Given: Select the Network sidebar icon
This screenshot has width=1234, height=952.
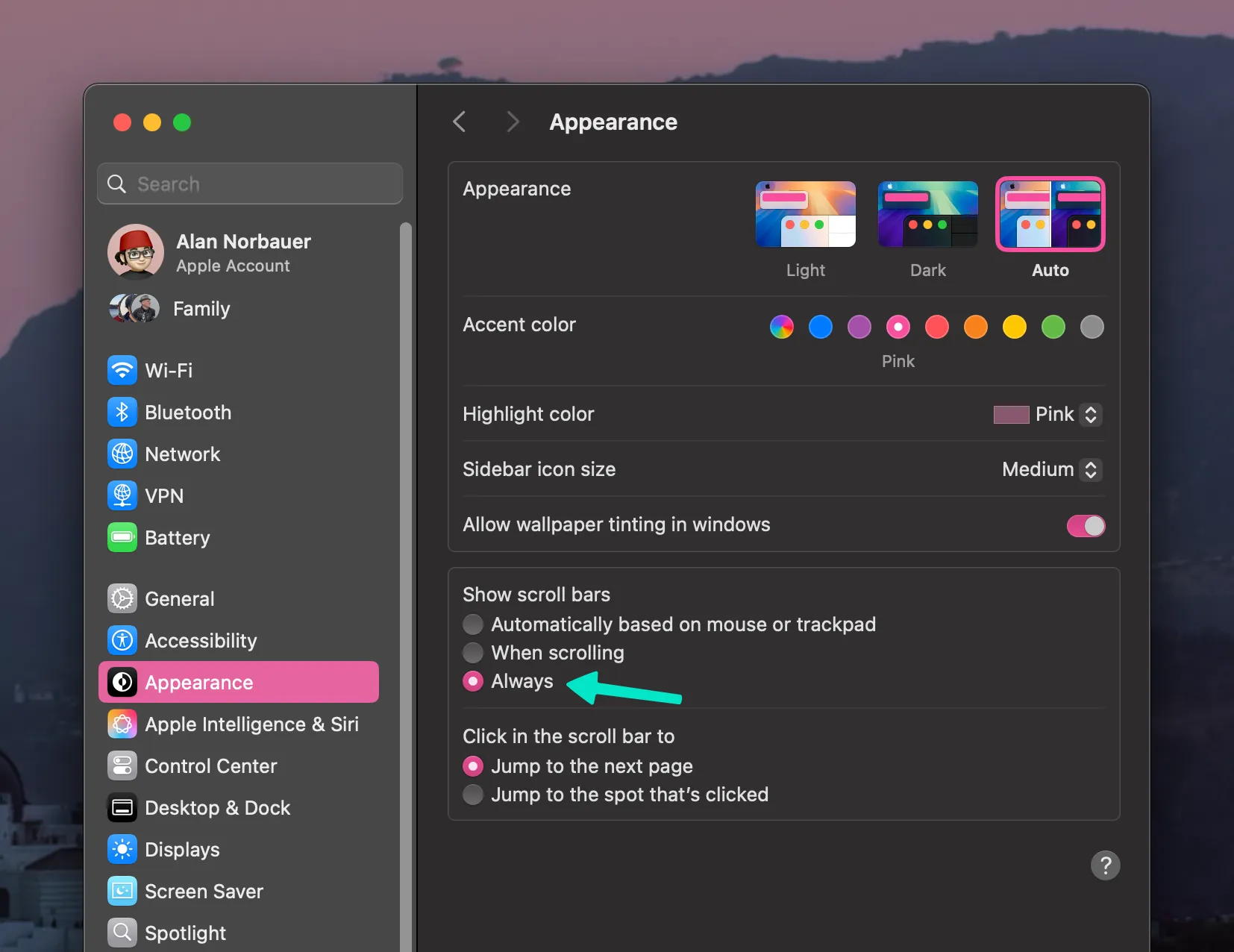Looking at the screenshot, I should [122, 454].
